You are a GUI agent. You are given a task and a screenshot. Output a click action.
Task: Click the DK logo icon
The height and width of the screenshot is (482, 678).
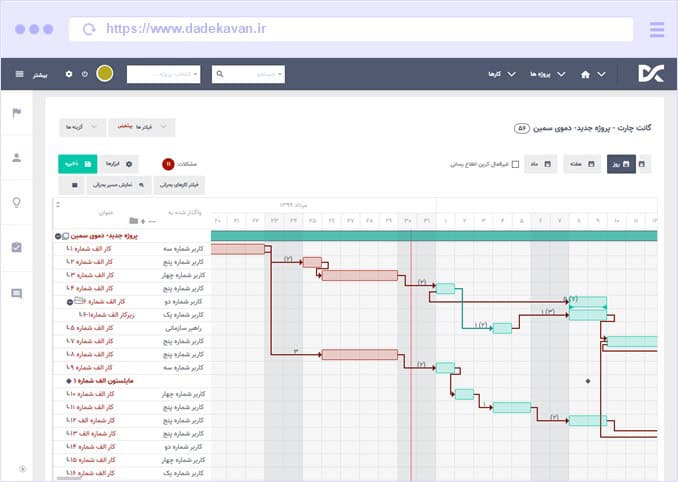pyautogui.click(x=650, y=73)
